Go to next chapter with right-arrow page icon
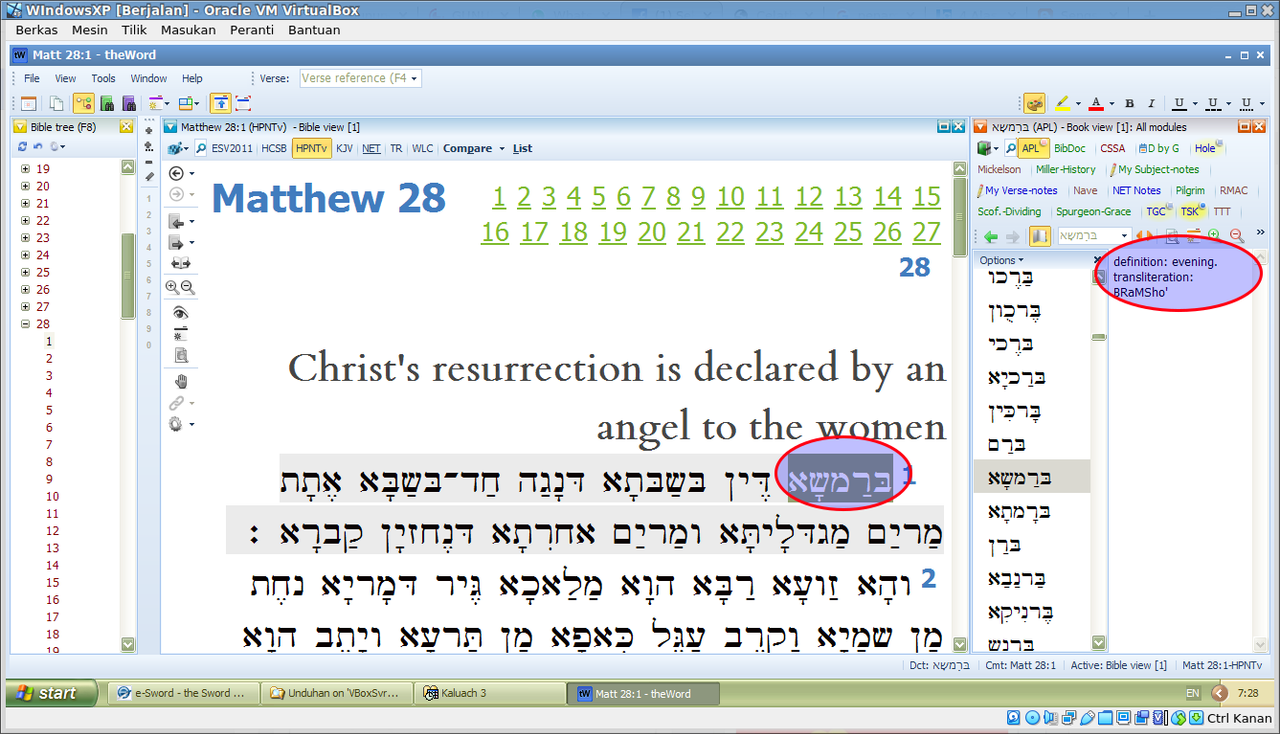The height and width of the screenshot is (734, 1280). point(178,243)
